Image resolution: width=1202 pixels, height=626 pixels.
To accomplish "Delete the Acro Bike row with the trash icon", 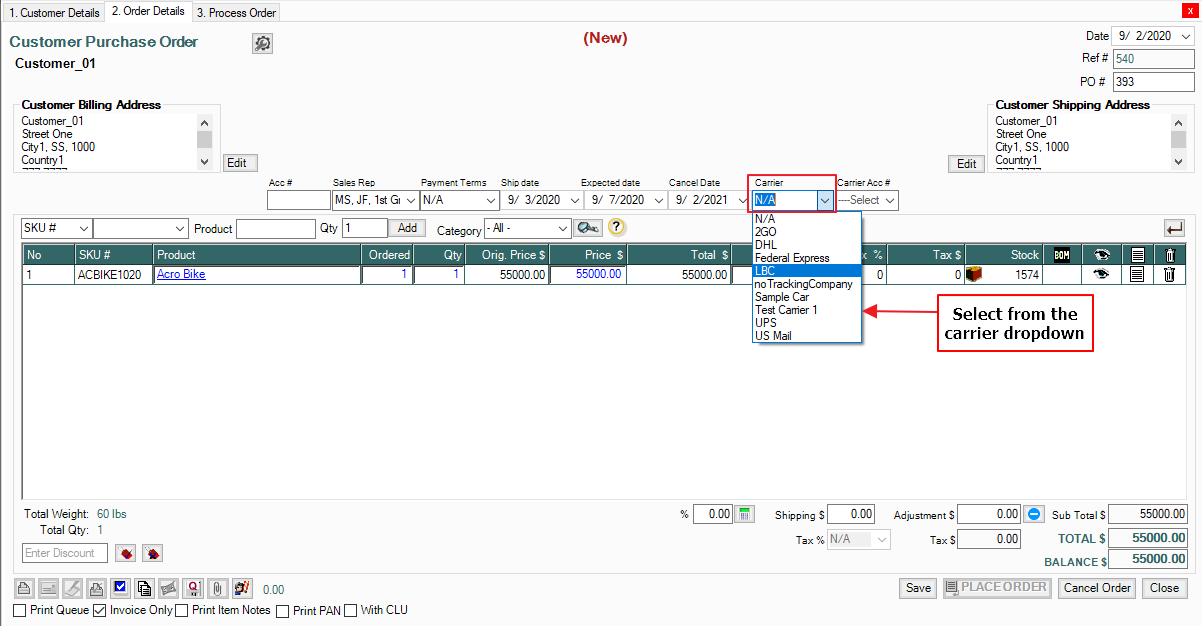I will pos(1168,275).
